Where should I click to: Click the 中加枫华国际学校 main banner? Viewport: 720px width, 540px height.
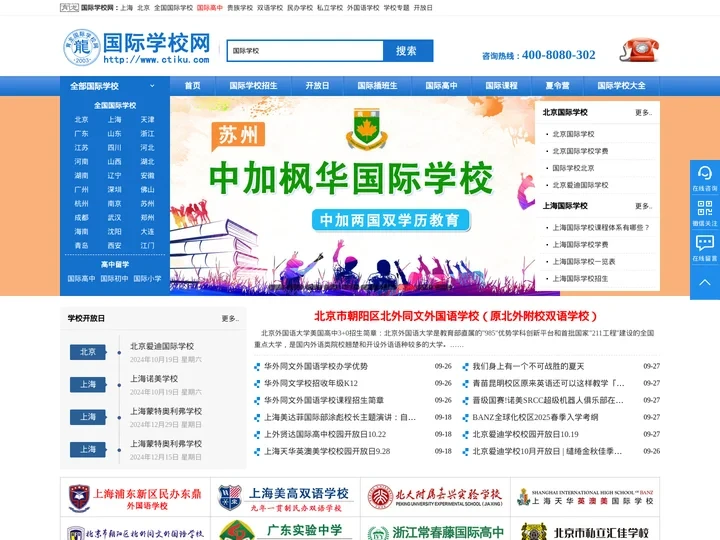pos(352,196)
